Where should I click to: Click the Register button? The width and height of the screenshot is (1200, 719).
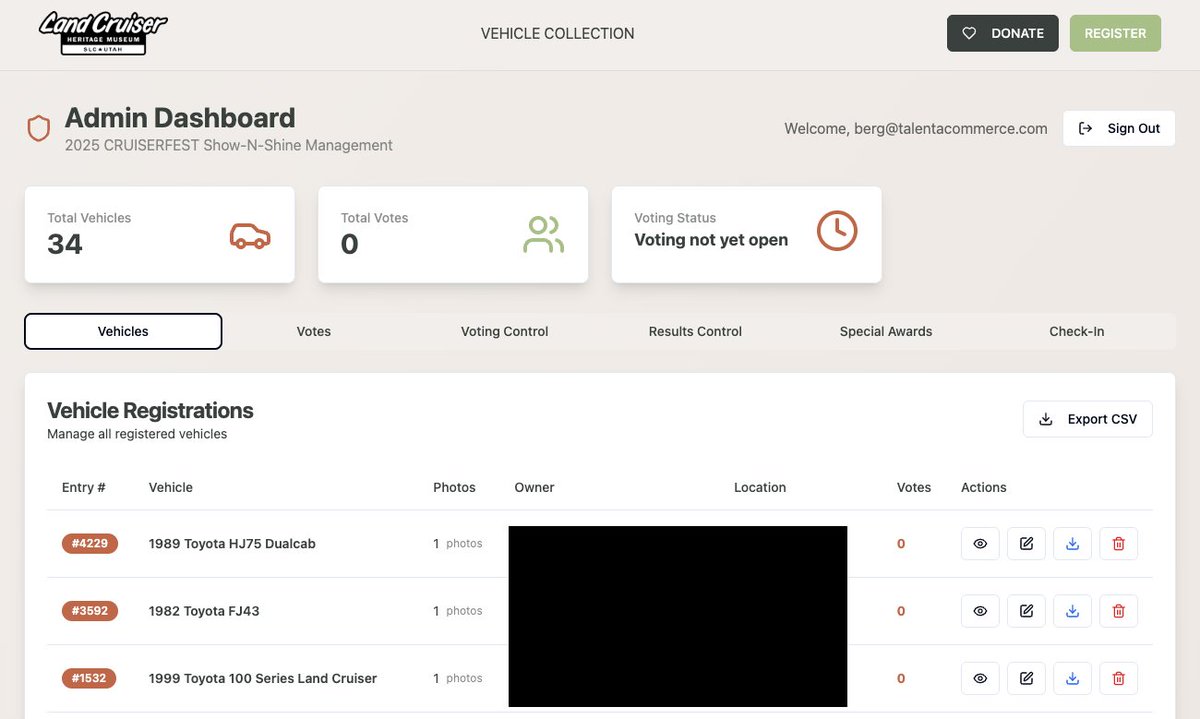1115,33
